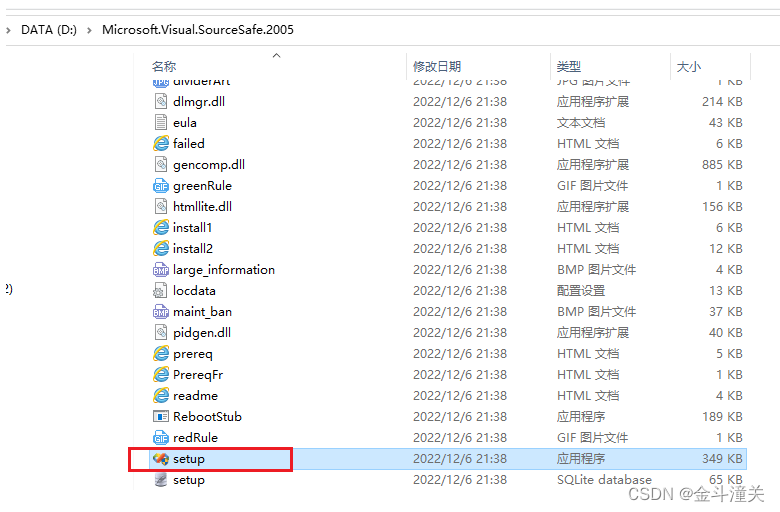The image size is (780, 512).
Task: Click the htmllite.dll file icon
Action: click(161, 206)
